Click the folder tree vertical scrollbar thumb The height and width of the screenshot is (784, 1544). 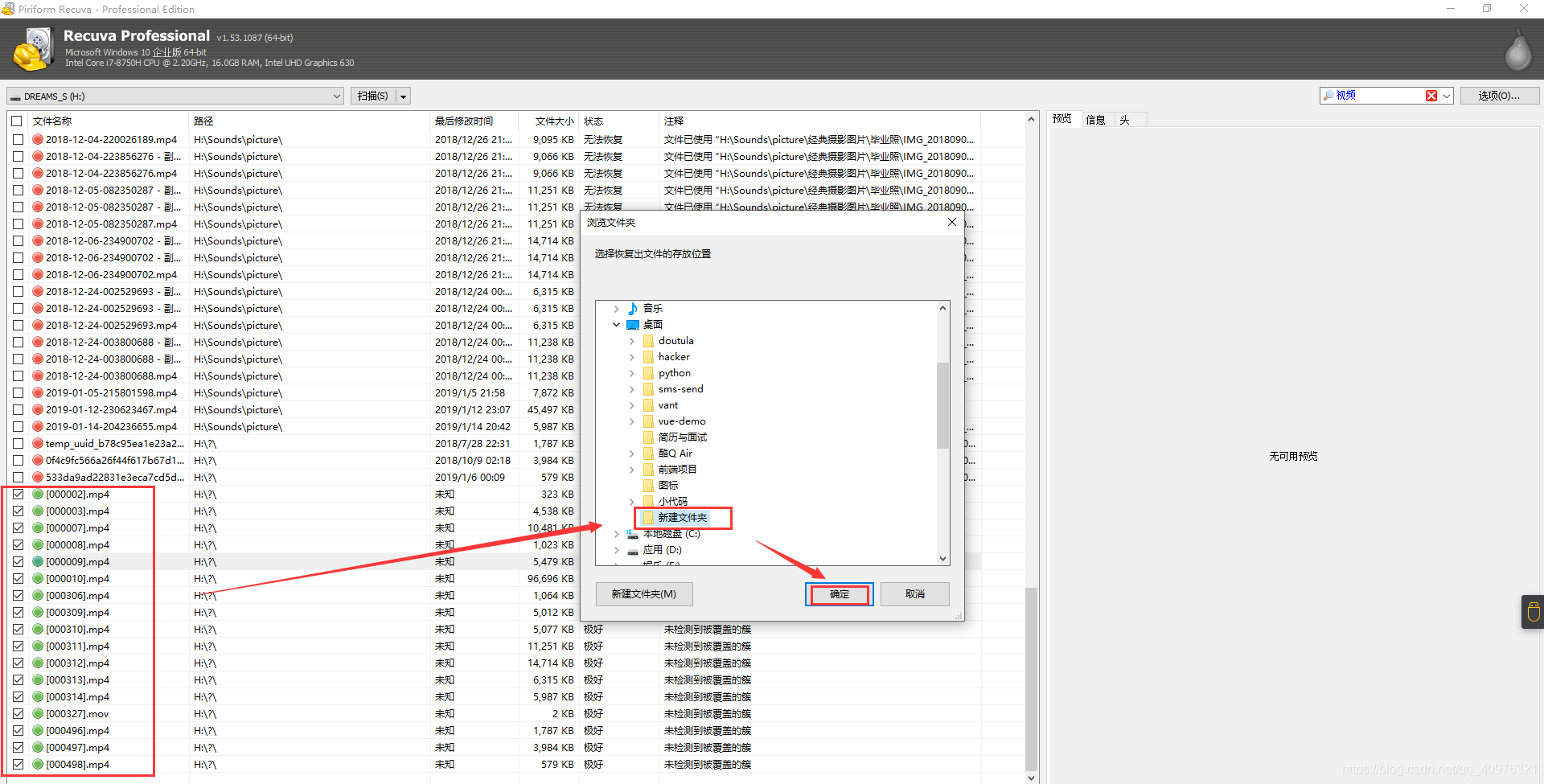click(943, 404)
